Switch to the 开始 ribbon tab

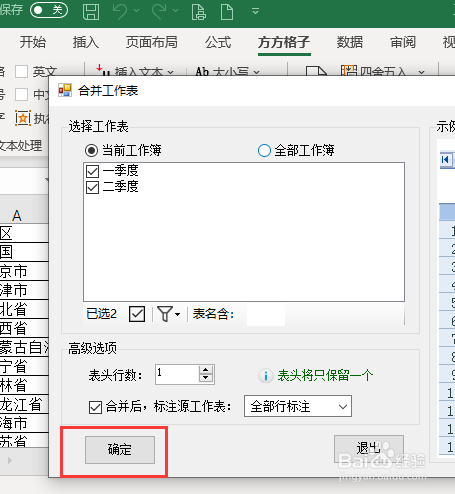tap(33, 42)
